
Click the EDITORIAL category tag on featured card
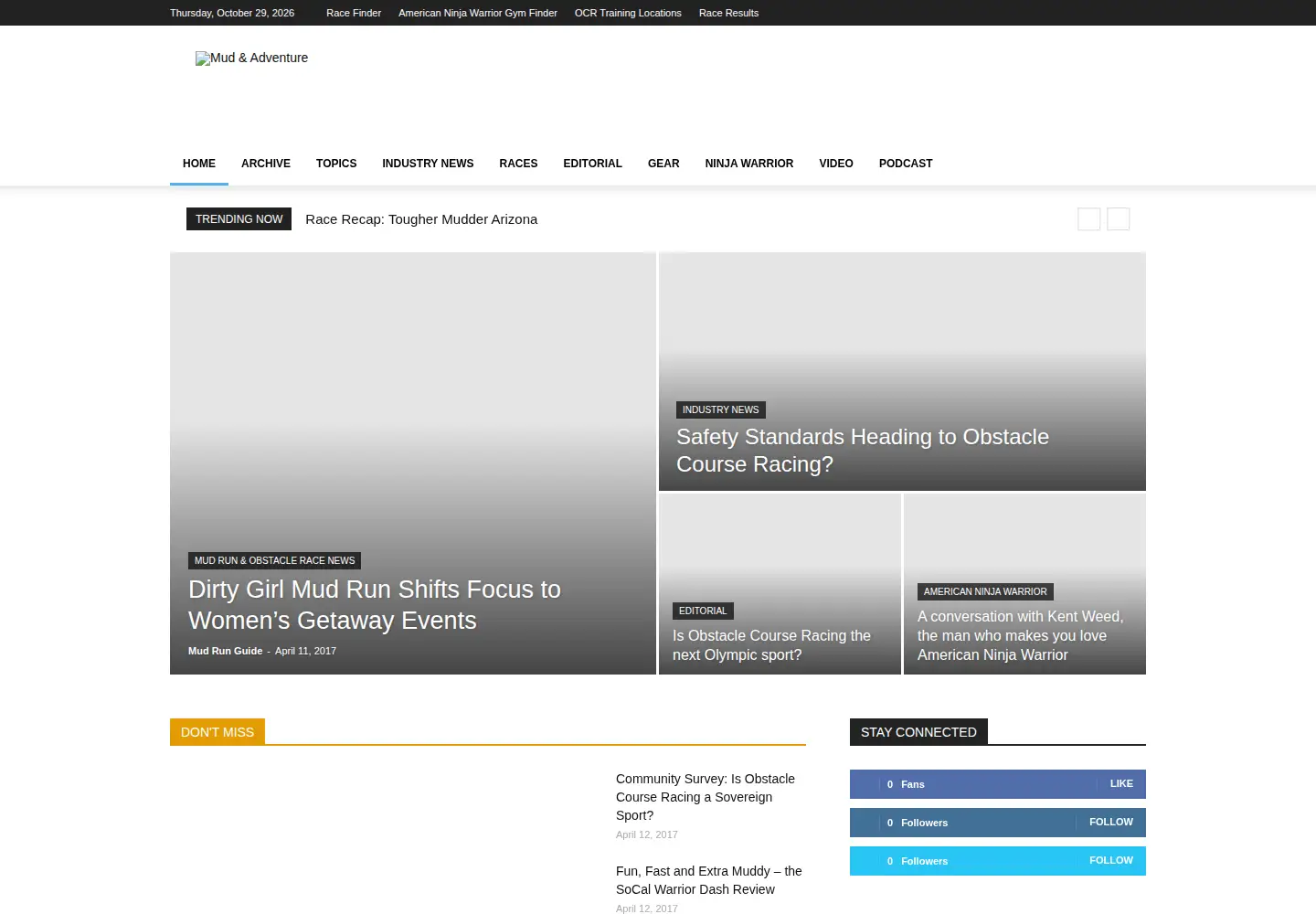[x=703, y=611]
